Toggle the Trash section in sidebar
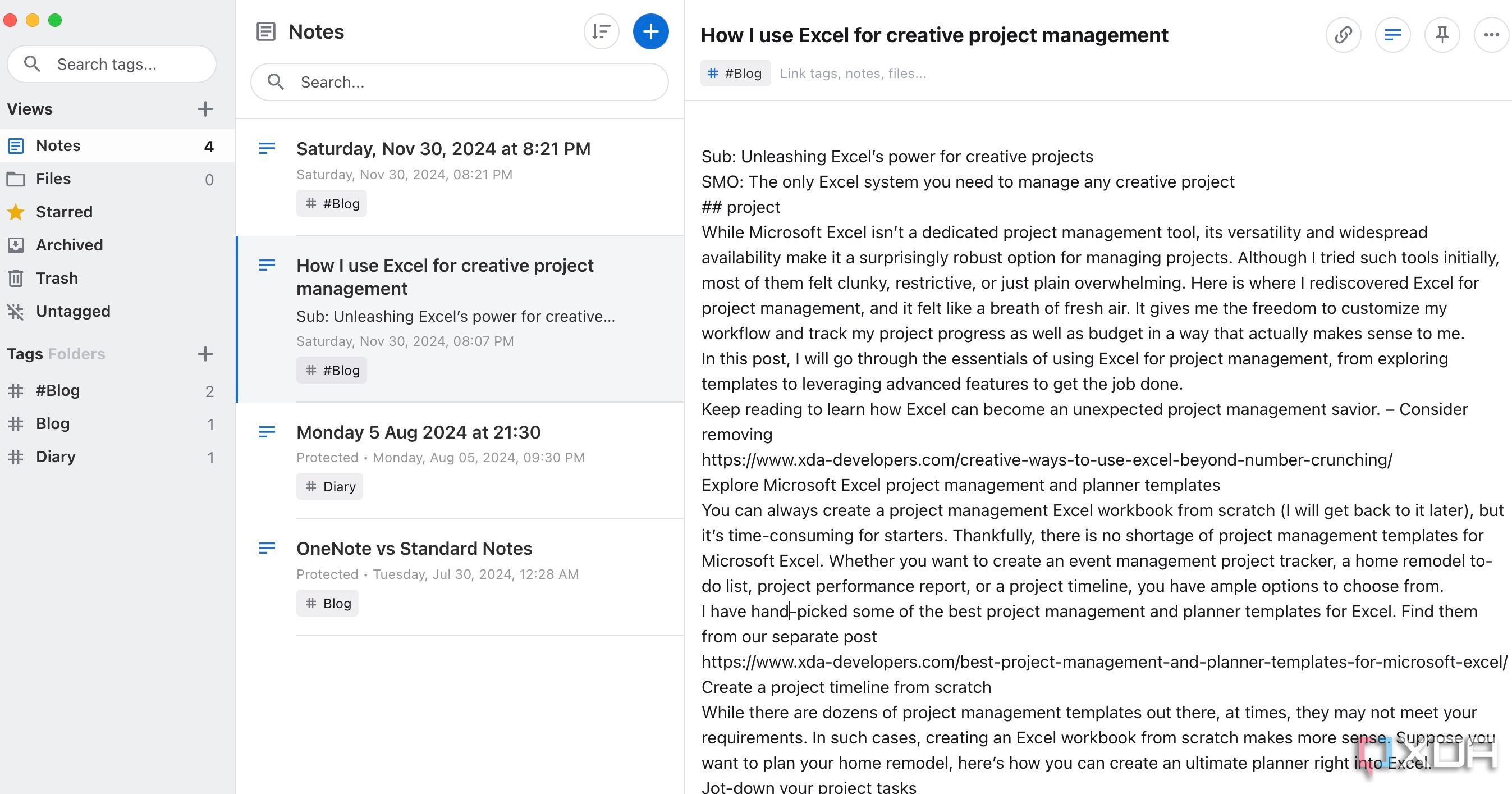 coord(57,277)
